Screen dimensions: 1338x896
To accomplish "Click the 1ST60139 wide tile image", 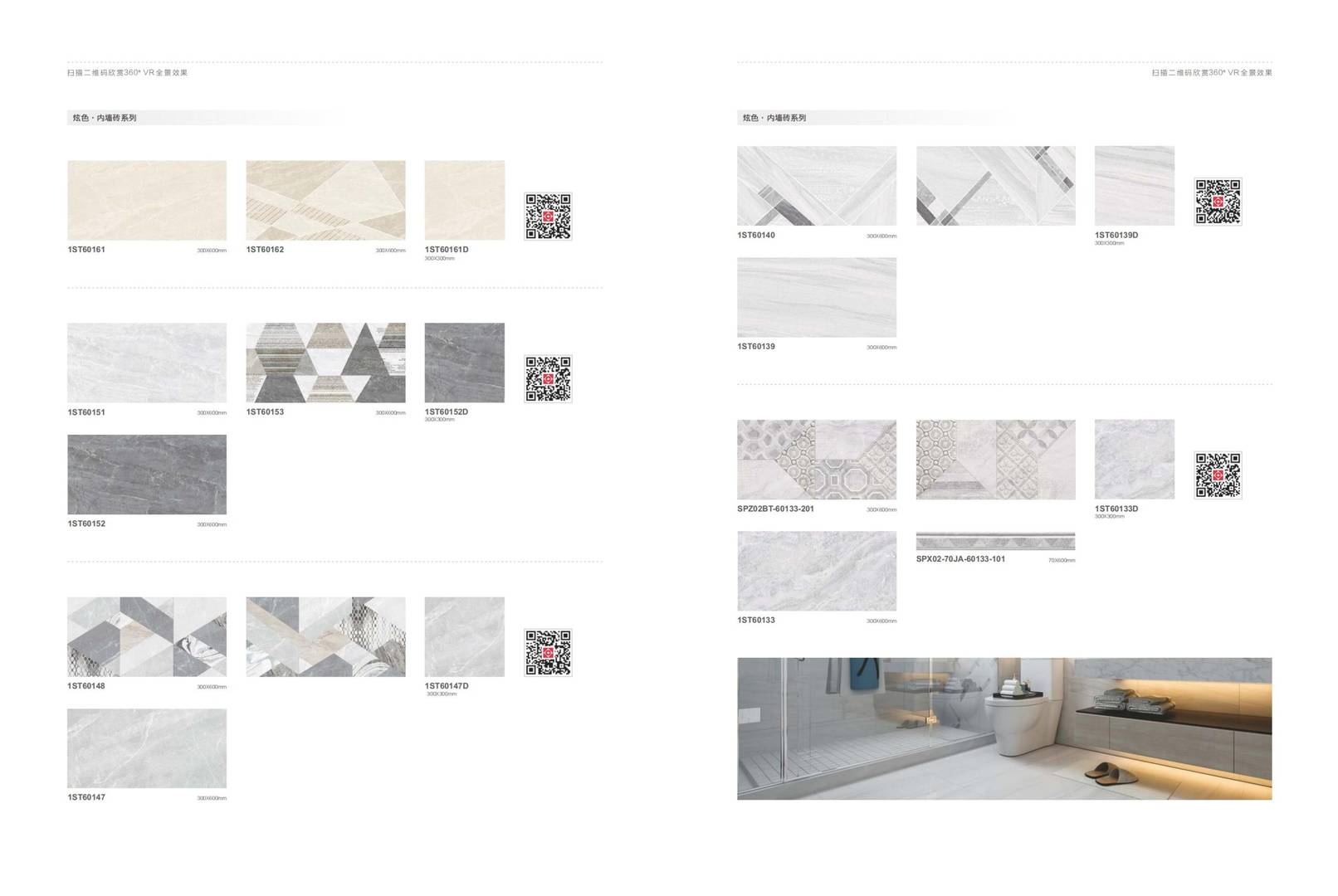I will pyautogui.click(x=817, y=297).
